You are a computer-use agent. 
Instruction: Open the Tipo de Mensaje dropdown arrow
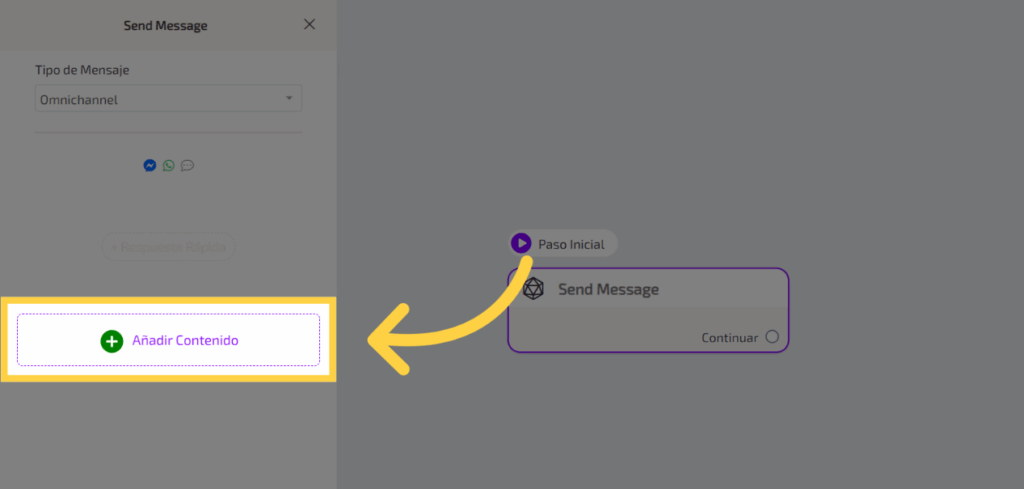(289, 99)
